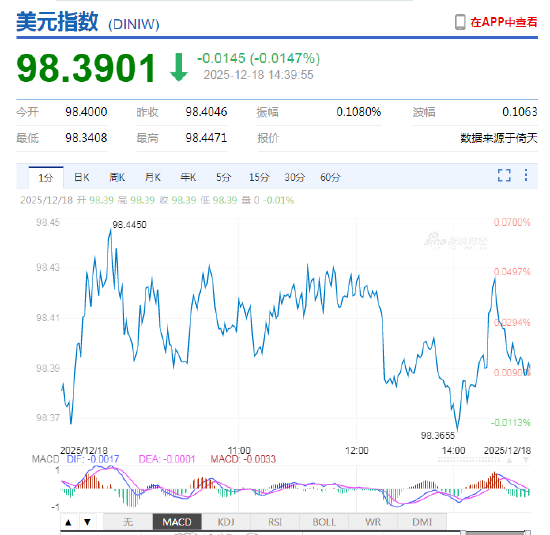The width and height of the screenshot is (550, 535).
Task: Open the 月K chart tab
Action: coord(153,178)
